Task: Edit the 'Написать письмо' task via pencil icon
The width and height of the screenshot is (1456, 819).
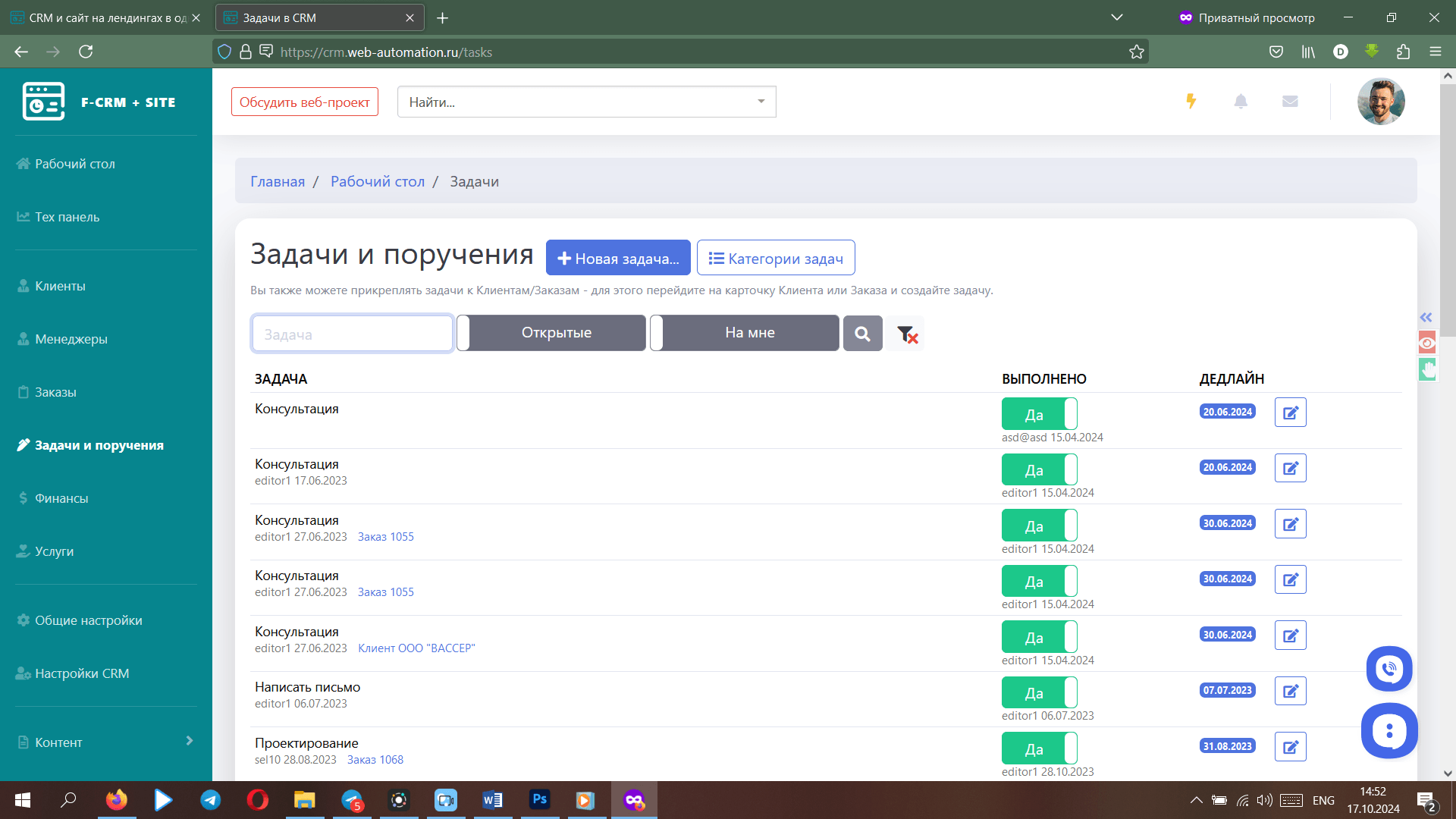Action: pos(1290,691)
